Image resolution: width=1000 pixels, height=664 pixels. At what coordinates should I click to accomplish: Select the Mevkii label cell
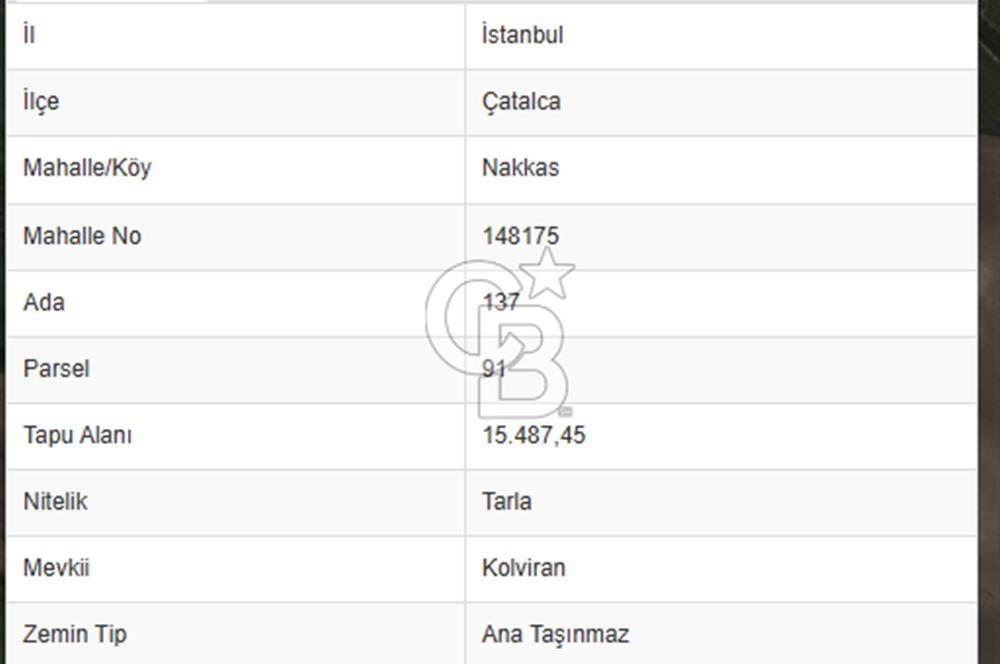pos(56,568)
